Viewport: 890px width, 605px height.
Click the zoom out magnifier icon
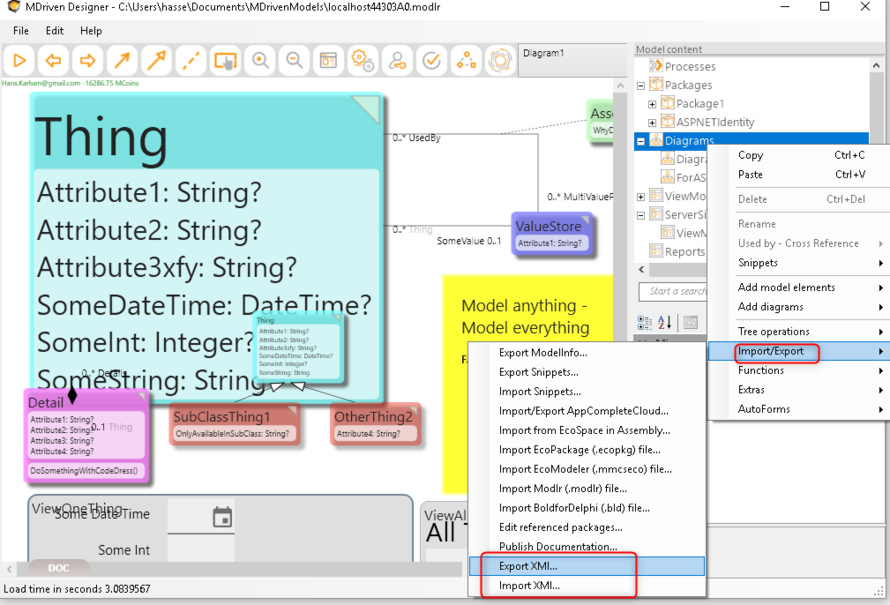[294, 61]
